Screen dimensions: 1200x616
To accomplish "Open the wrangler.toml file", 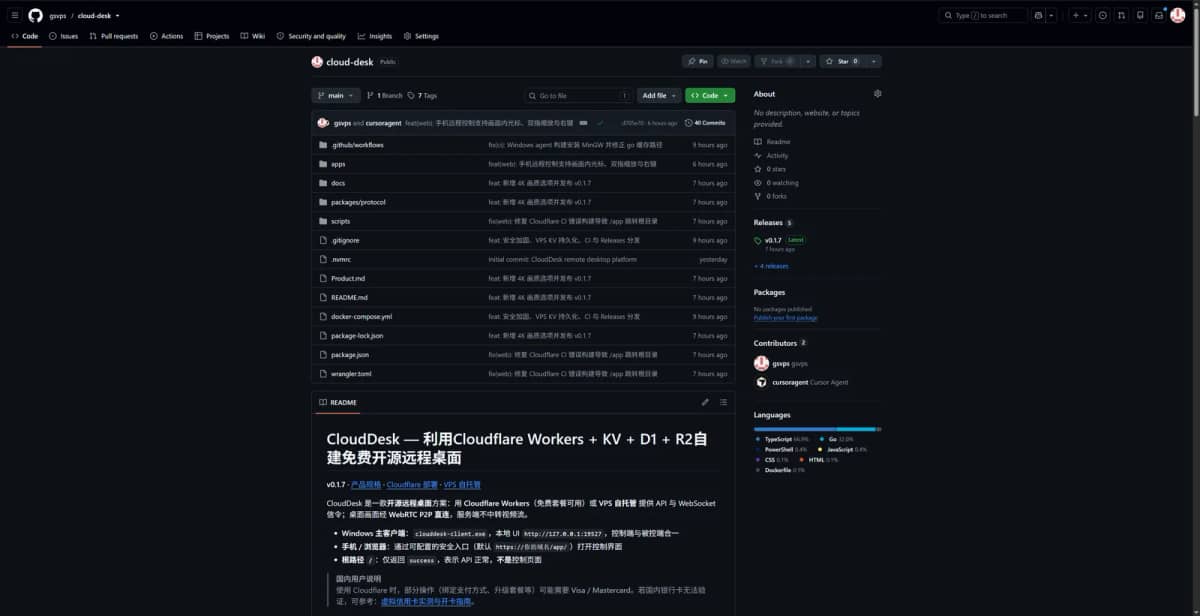I will coord(351,374).
